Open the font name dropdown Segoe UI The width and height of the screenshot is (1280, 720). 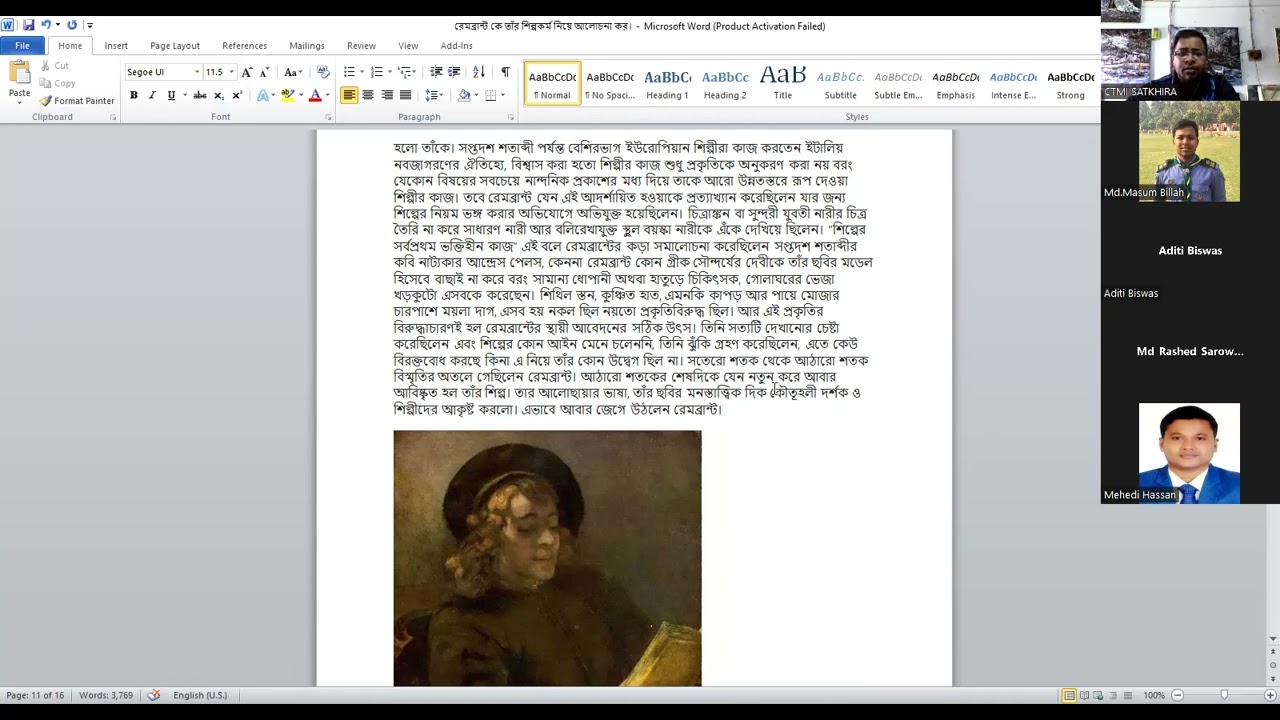point(197,72)
